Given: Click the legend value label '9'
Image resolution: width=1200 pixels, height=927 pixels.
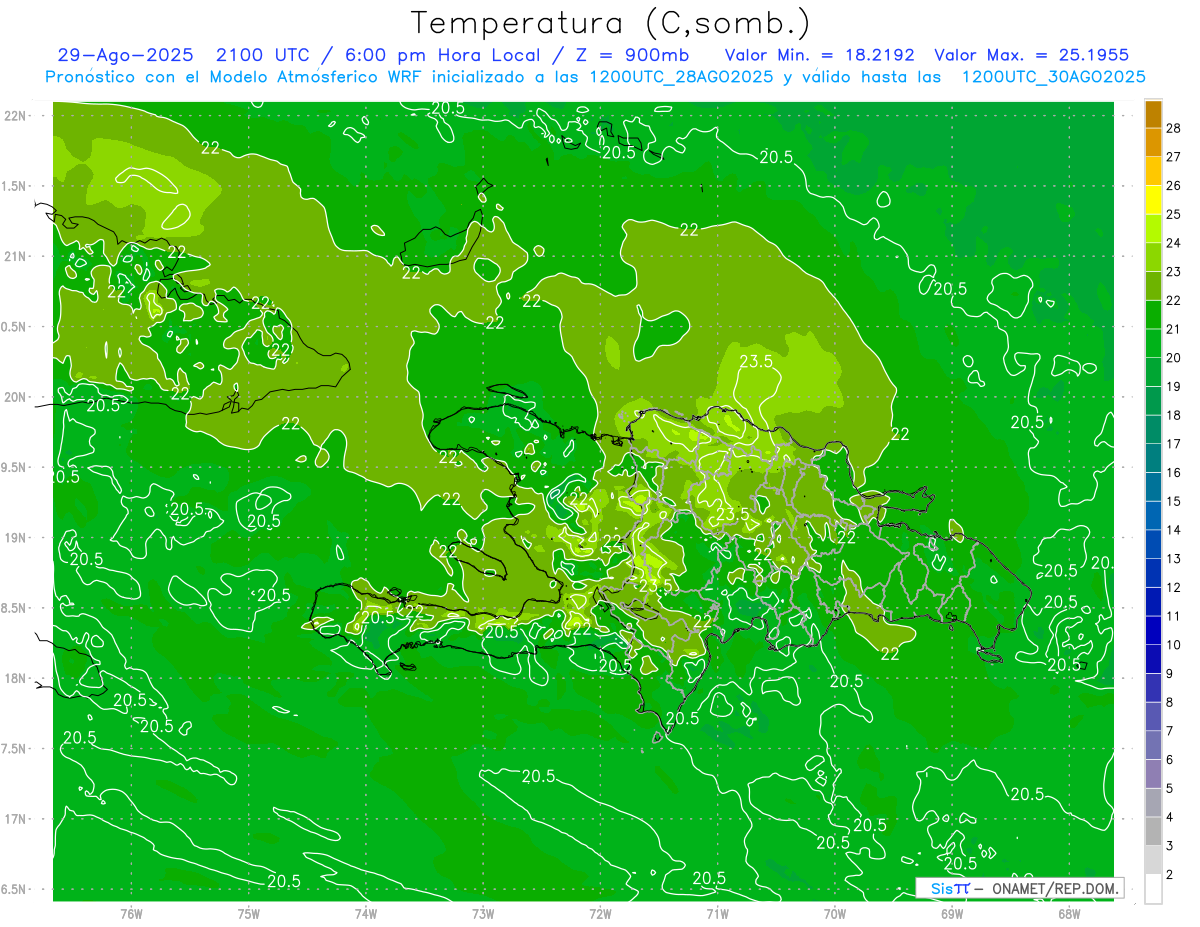Looking at the screenshot, I should point(1171,673).
